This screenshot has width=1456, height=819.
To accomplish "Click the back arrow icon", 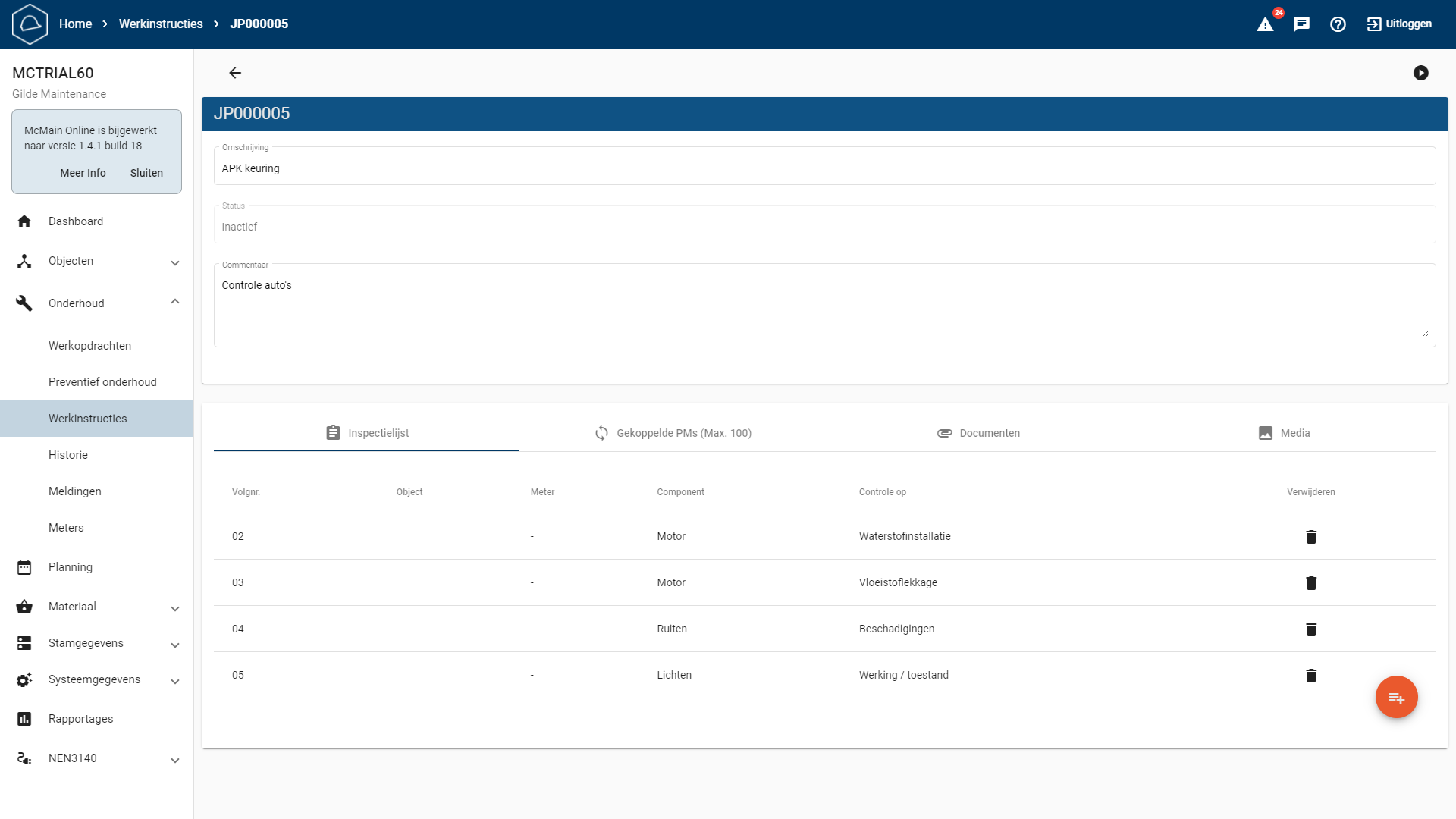I will pyautogui.click(x=235, y=73).
